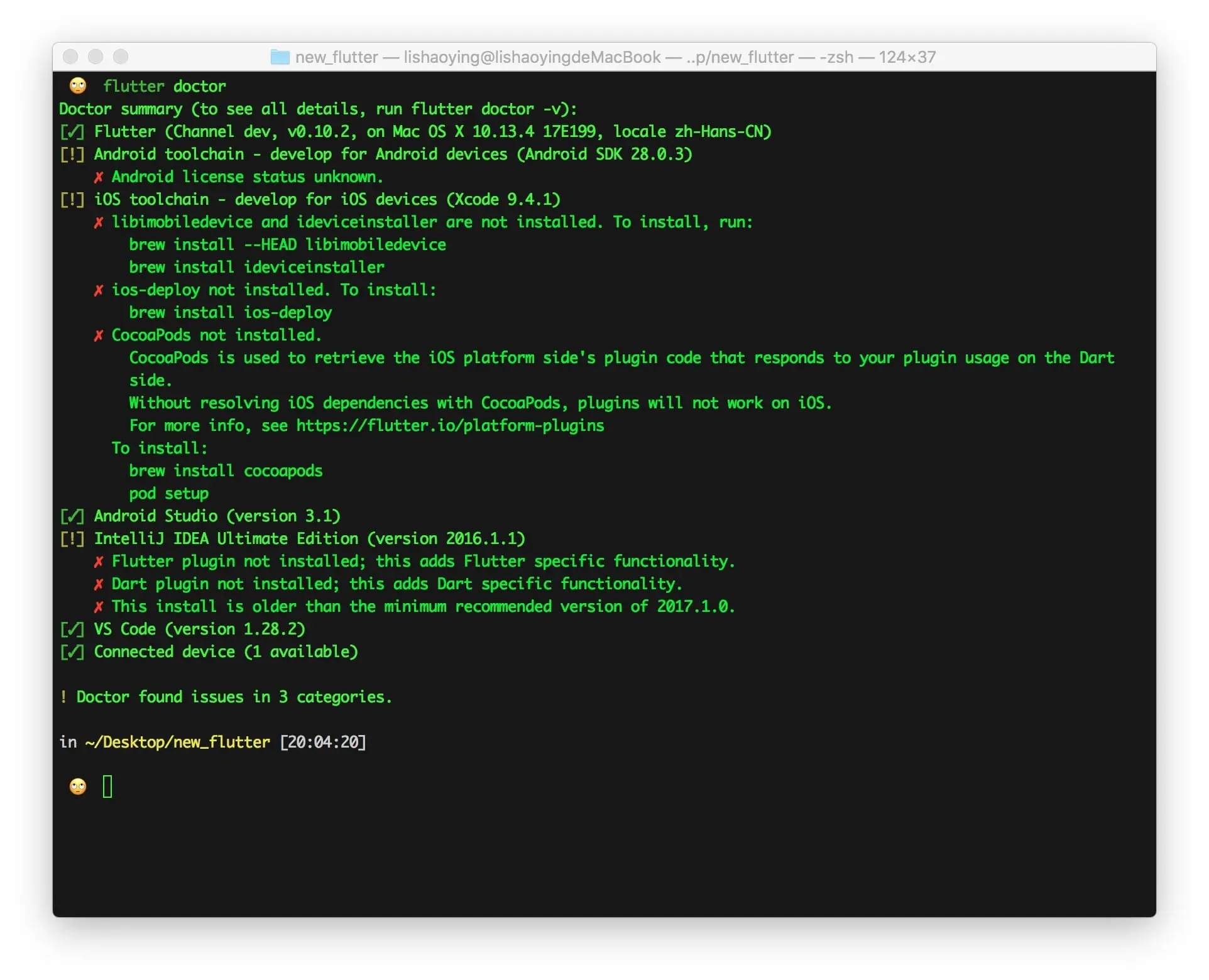Click the ~/Desktop/new_flutter path text

177,743
